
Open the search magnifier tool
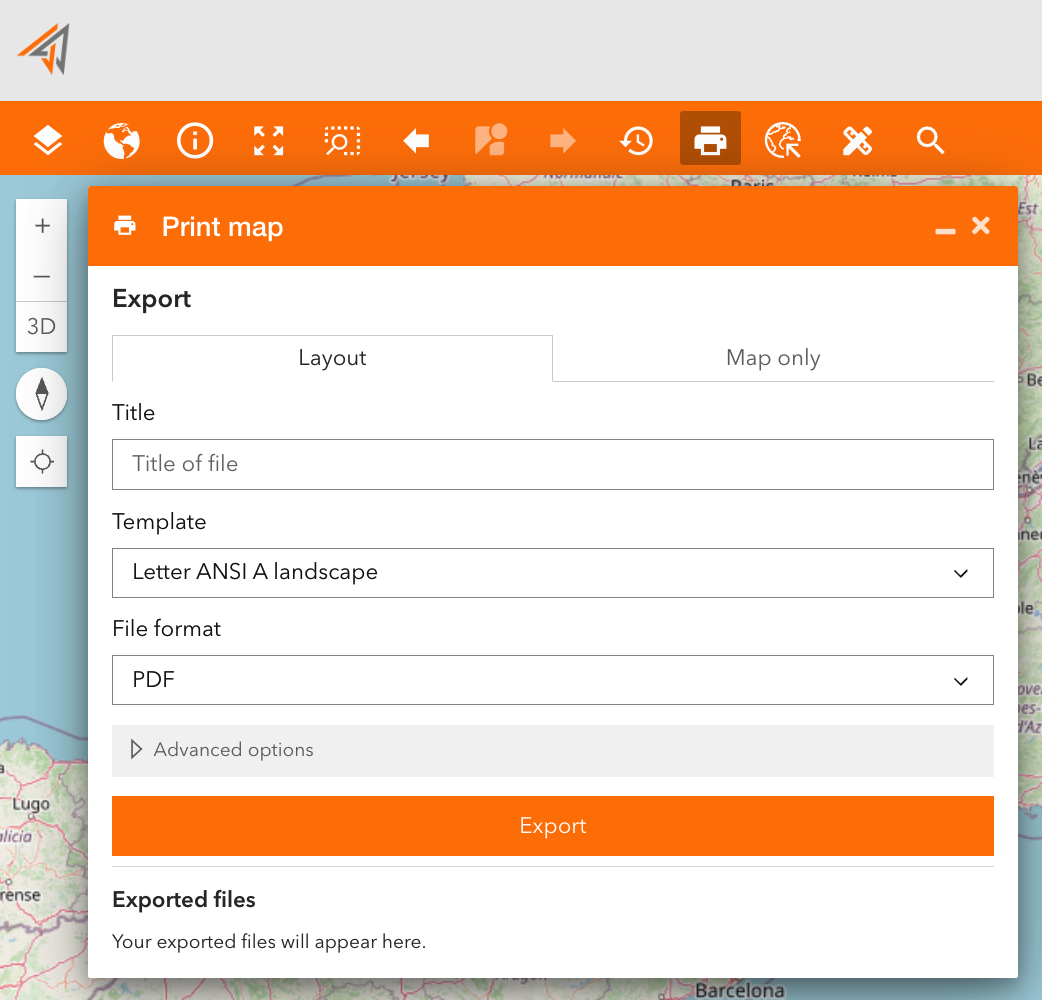930,140
